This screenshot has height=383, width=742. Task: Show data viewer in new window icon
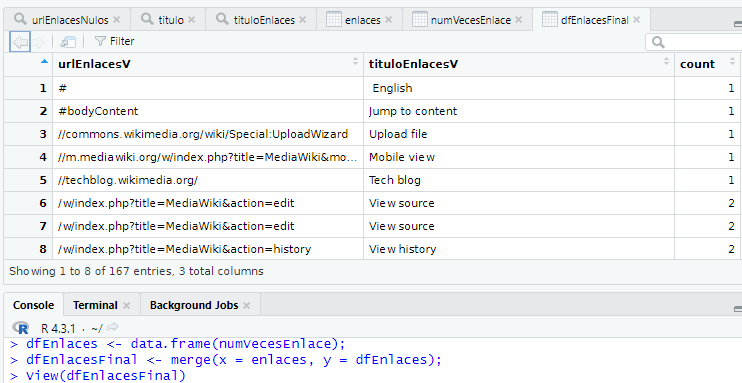pyautogui.click(x=68, y=42)
